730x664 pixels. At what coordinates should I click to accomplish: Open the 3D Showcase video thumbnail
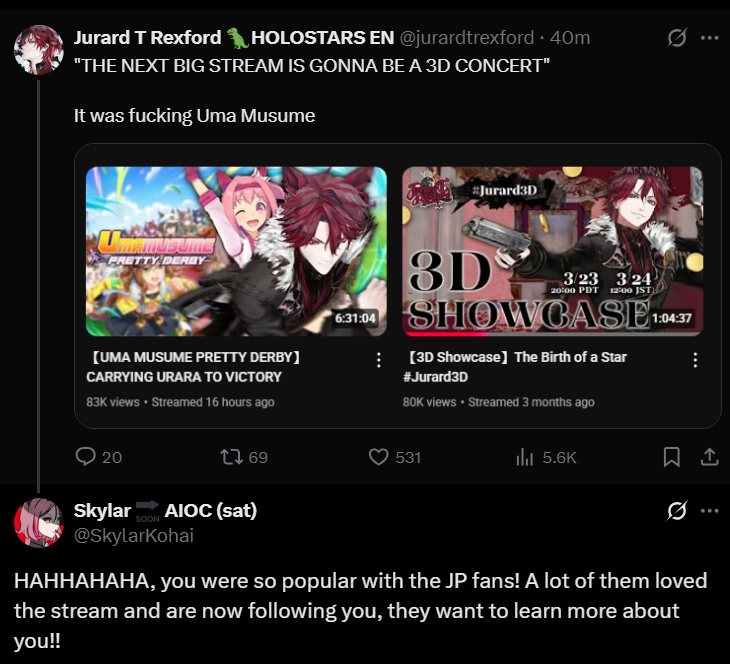tap(553, 251)
